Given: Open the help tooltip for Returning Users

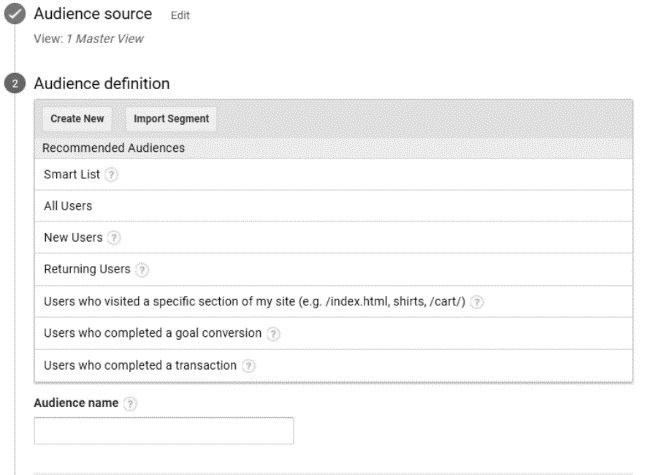Looking at the screenshot, I should coord(142,270).
